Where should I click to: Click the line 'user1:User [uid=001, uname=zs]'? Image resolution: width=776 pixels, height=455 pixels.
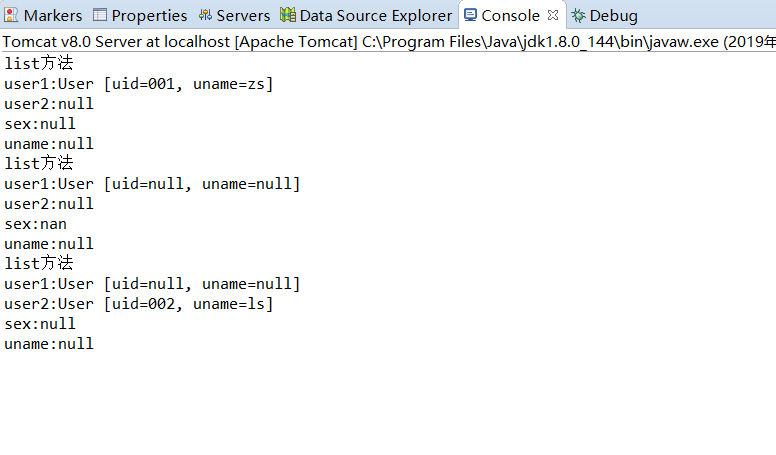click(x=139, y=84)
